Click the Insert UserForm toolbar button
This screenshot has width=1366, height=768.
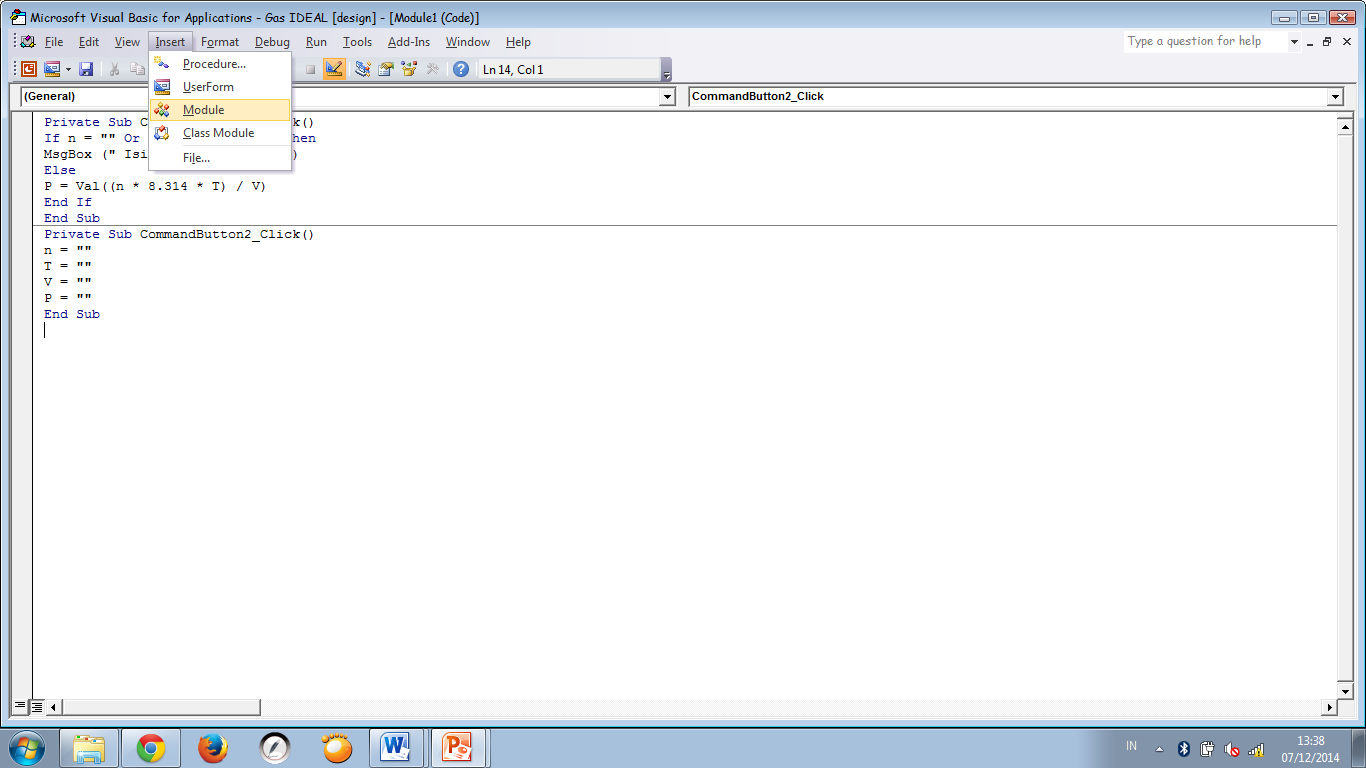(x=51, y=69)
